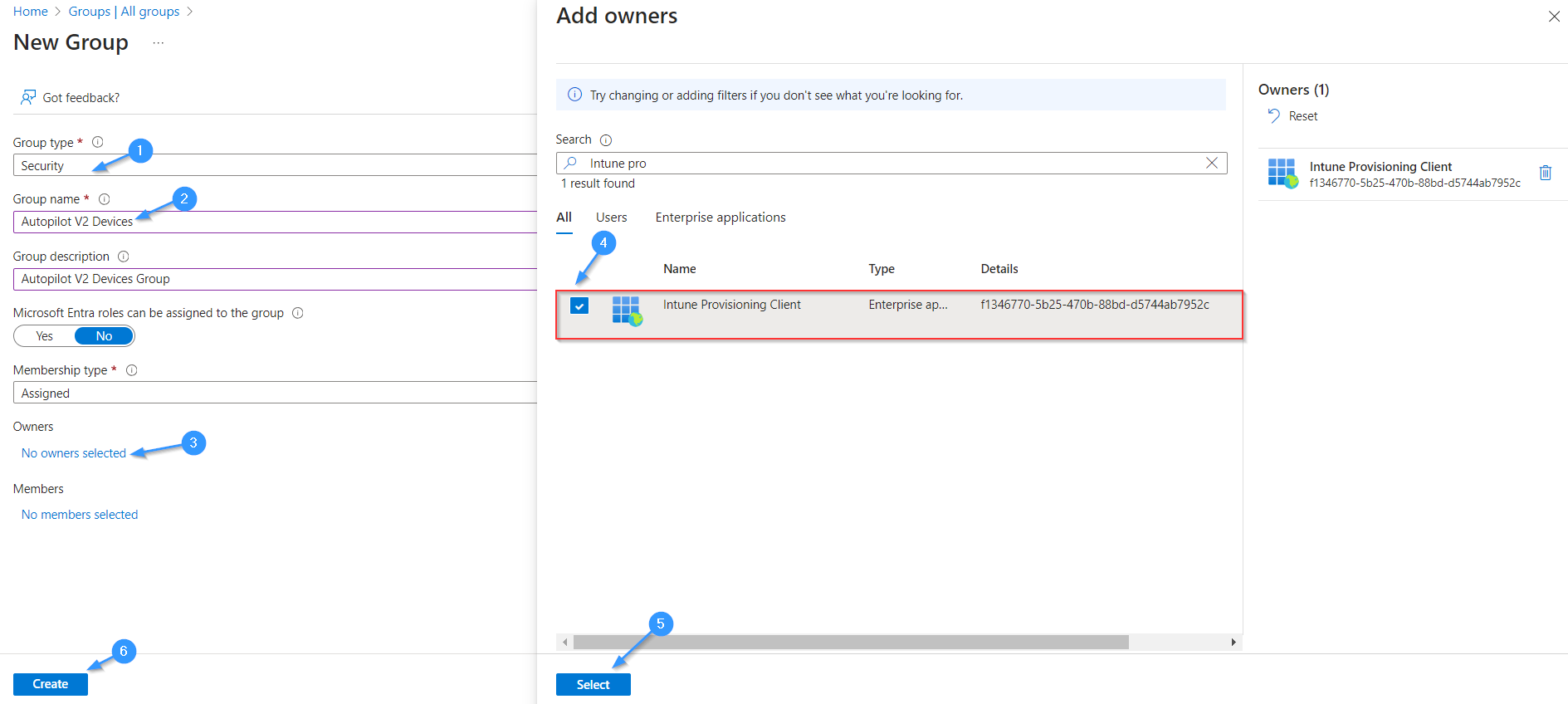Click Got feedback? link
The height and width of the screenshot is (704, 1568).
(x=81, y=98)
